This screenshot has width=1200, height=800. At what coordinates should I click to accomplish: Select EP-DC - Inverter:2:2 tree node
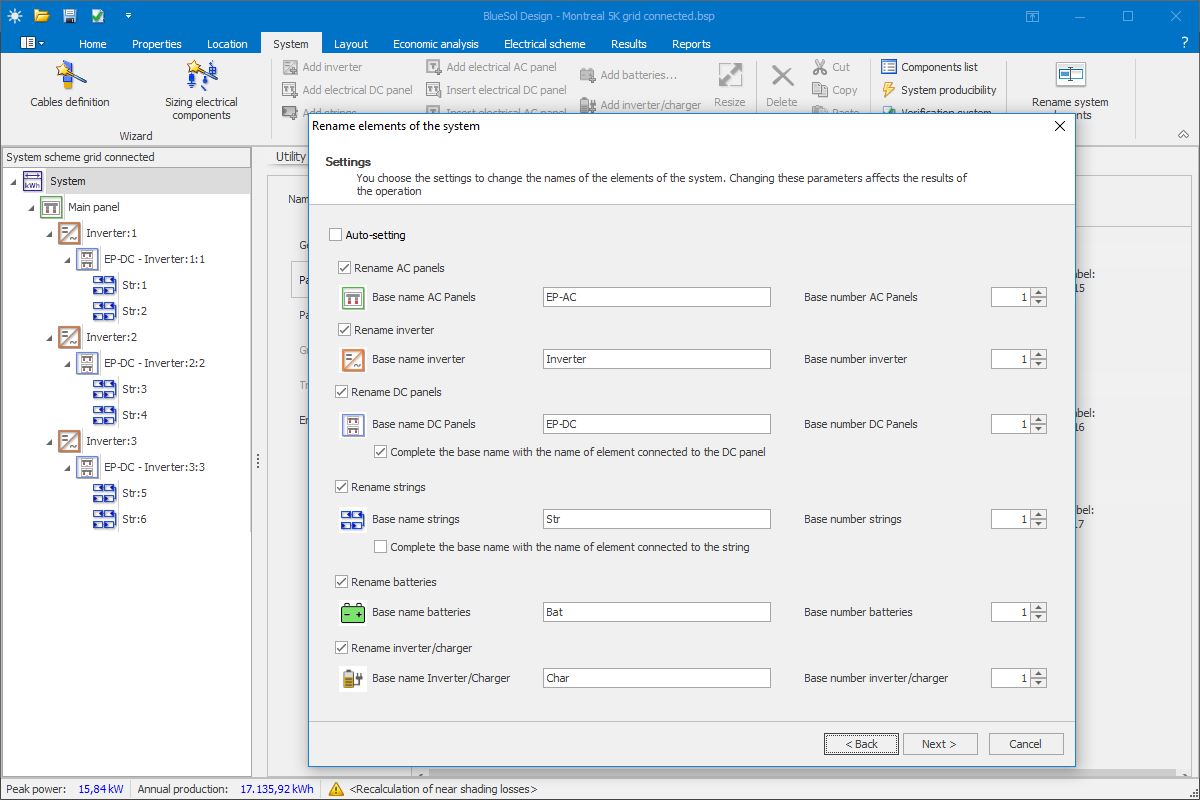point(154,363)
